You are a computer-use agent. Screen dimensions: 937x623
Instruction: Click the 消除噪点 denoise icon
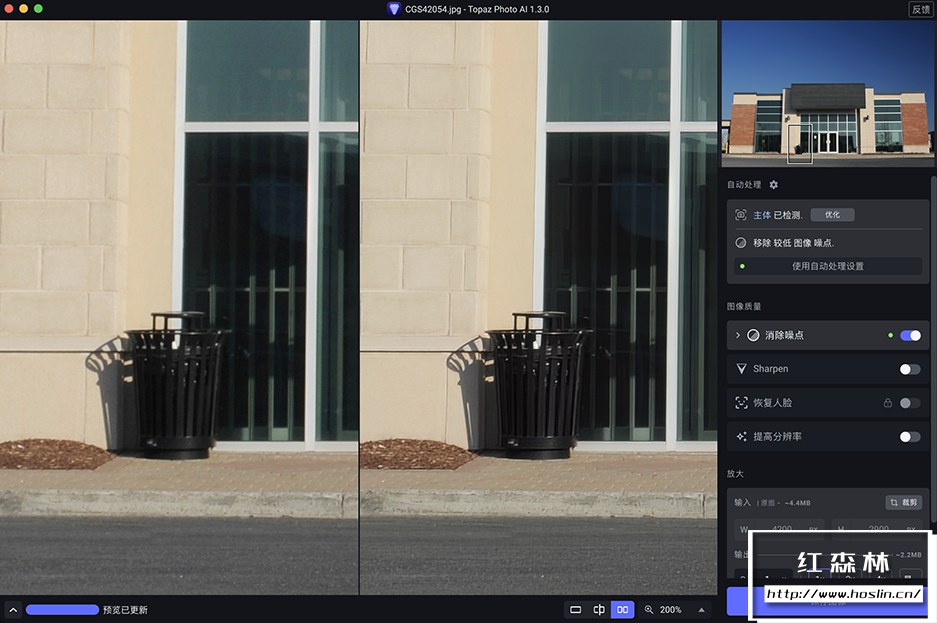(x=754, y=335)
